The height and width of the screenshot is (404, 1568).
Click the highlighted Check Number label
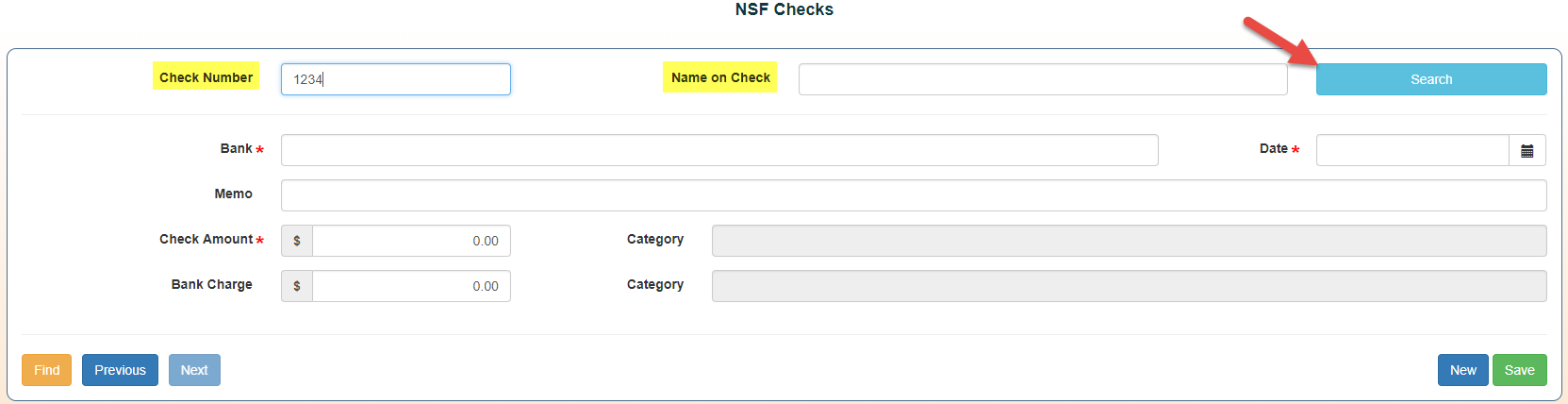click(x=206, y=77)
